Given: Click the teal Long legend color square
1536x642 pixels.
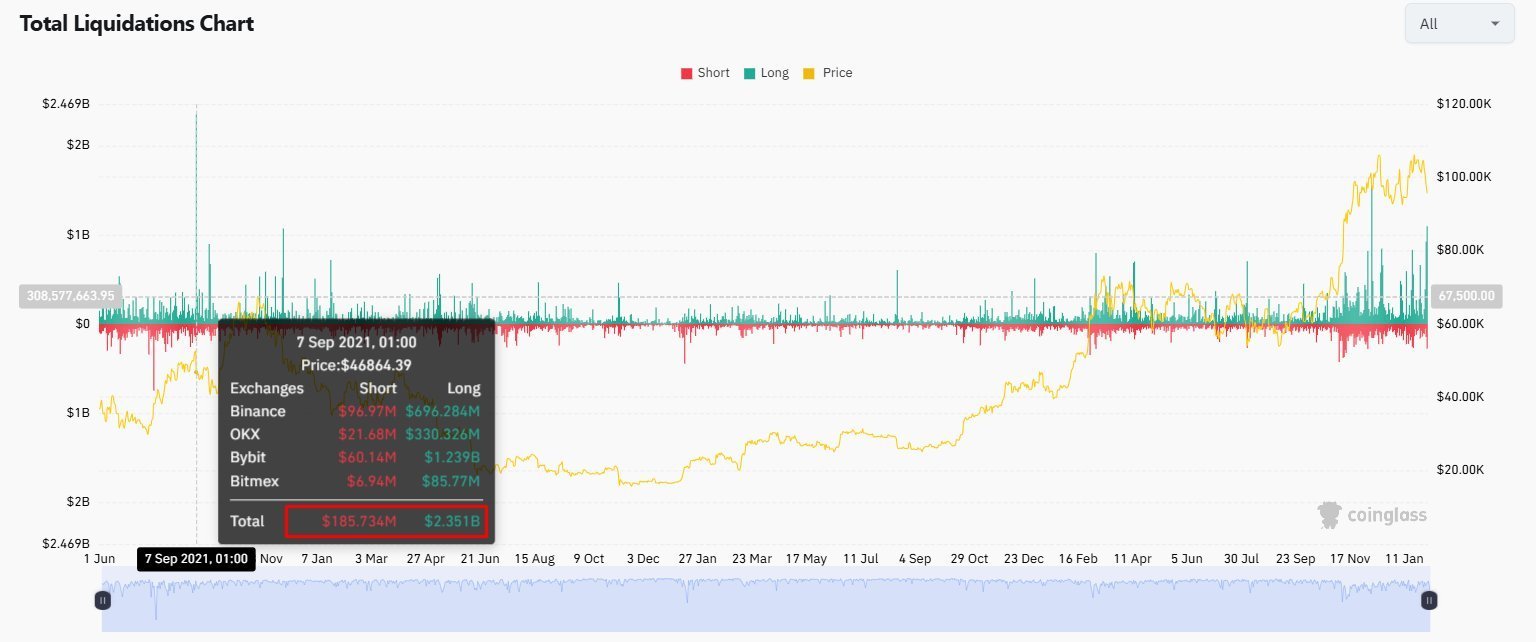Looking at the screenshot, I should [749, 73].
